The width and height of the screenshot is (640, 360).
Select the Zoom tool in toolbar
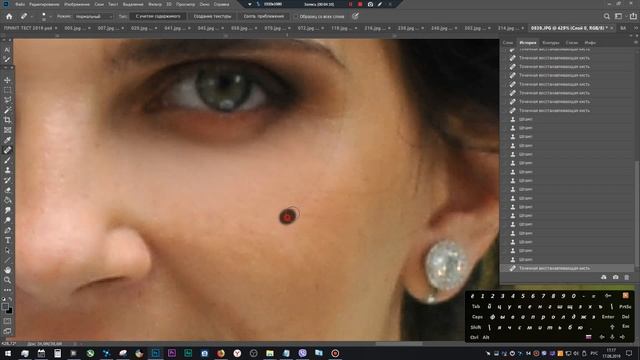point(7,280)
